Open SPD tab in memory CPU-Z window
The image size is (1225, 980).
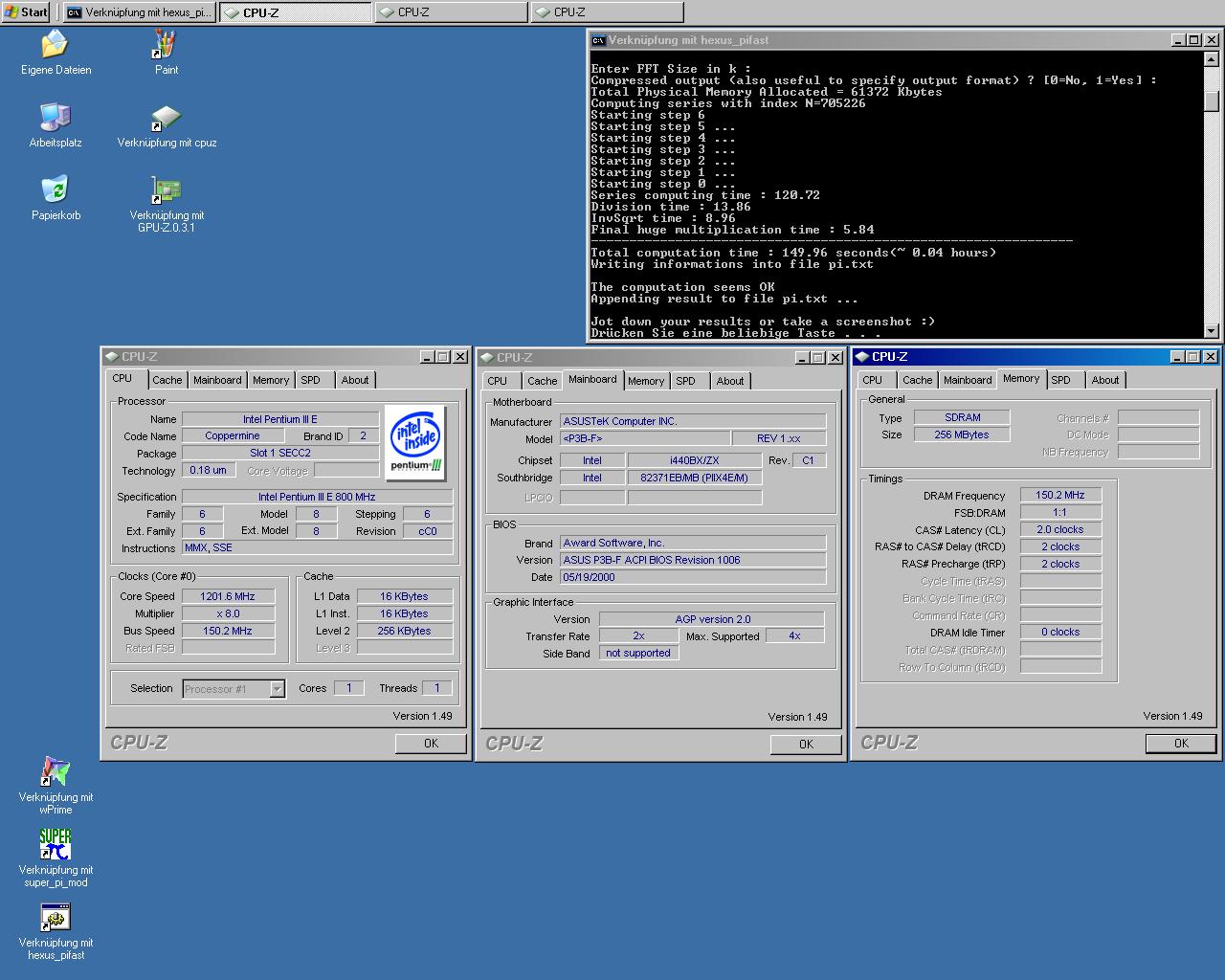click(1061, 380)
